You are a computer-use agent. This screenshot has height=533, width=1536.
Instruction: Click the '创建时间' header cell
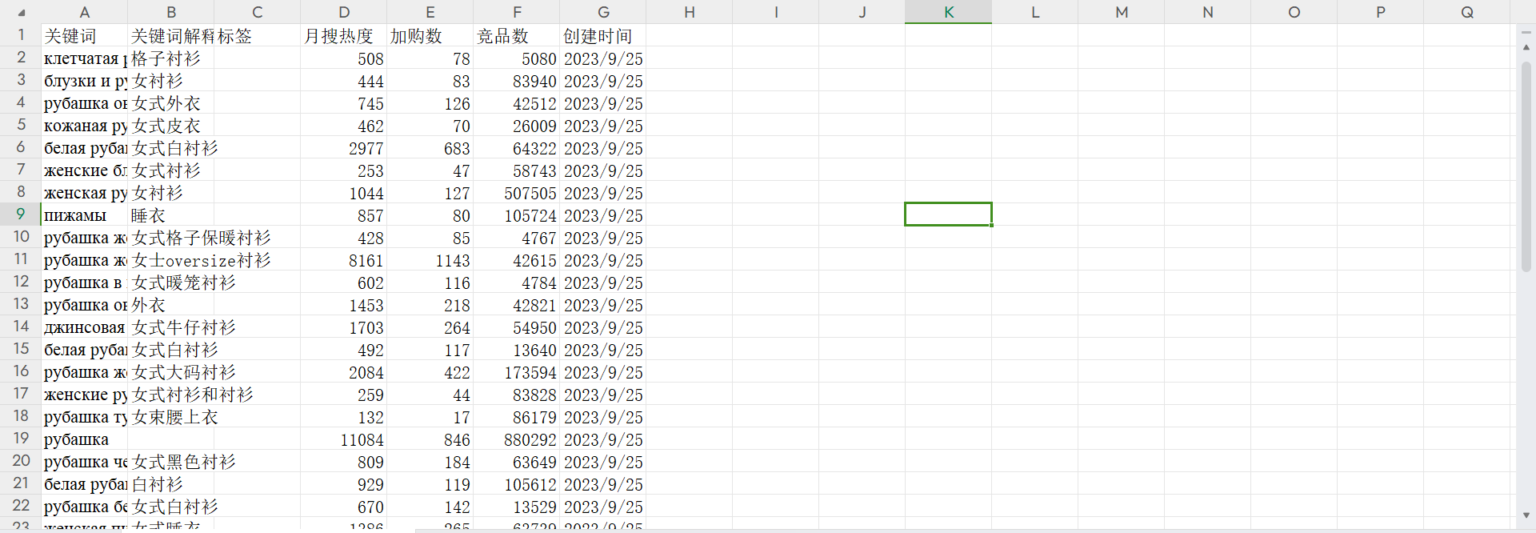[602, 35]
